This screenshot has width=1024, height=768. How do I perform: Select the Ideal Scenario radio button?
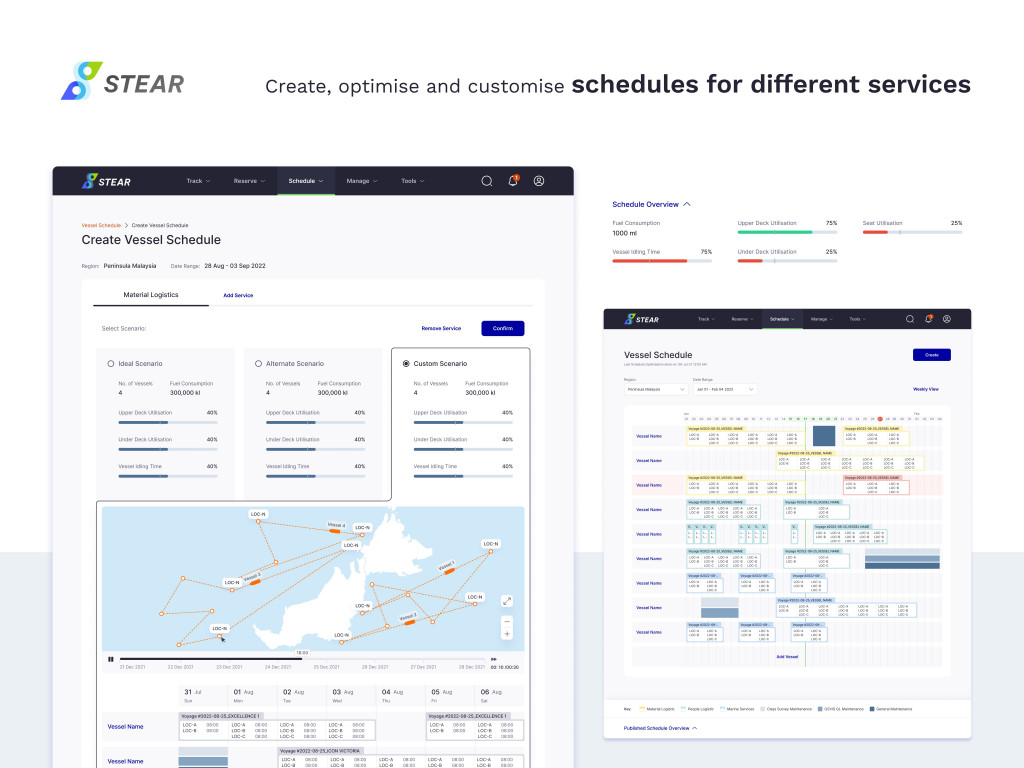[x=110, y=363]
